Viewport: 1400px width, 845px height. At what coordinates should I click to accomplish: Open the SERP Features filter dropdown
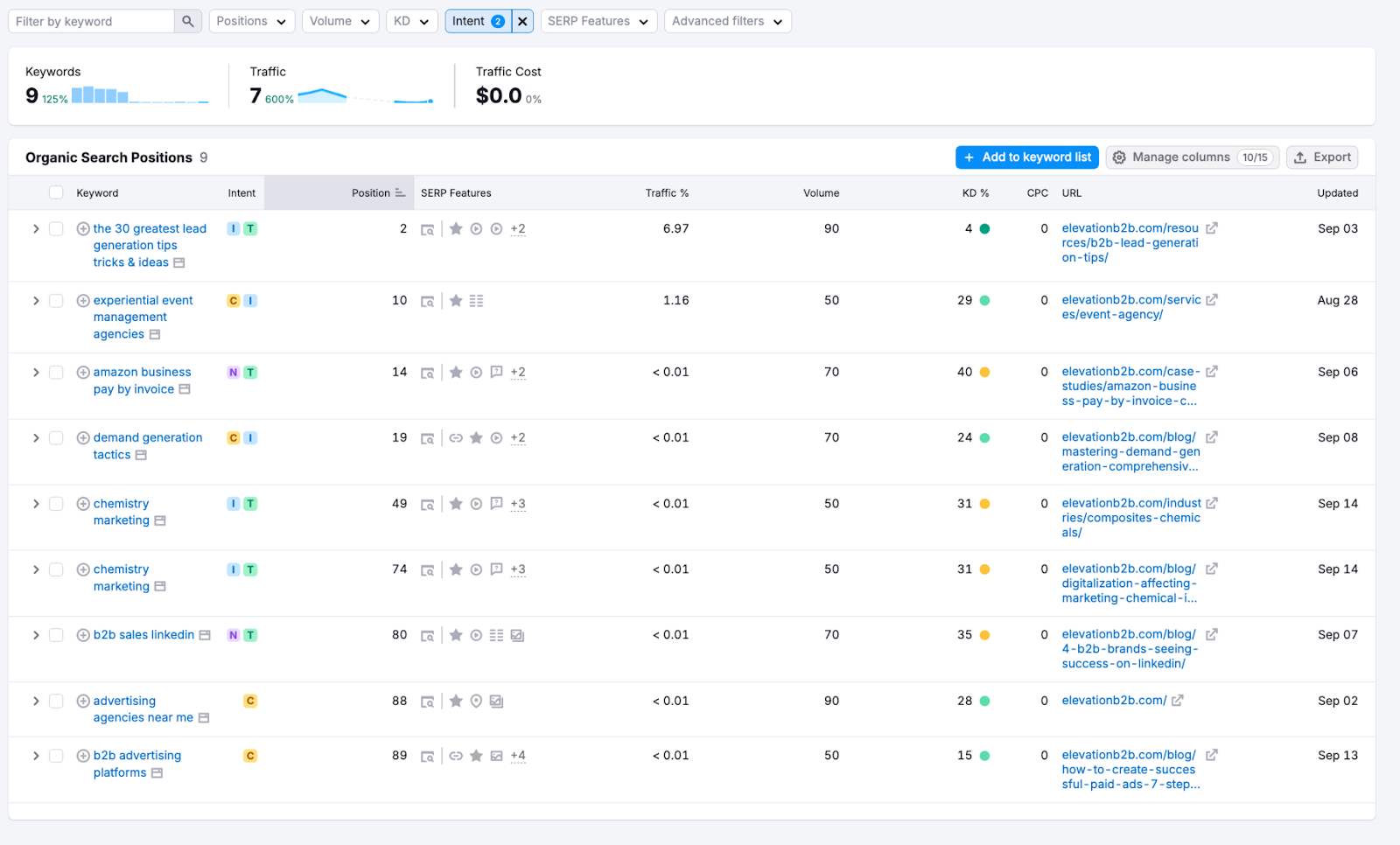click(598, 21)
